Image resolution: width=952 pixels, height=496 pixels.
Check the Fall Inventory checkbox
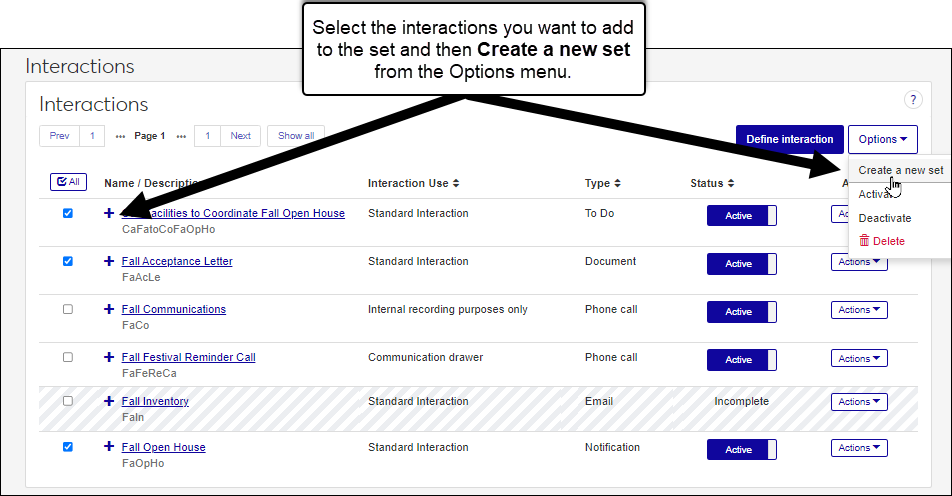coord(68,401)
